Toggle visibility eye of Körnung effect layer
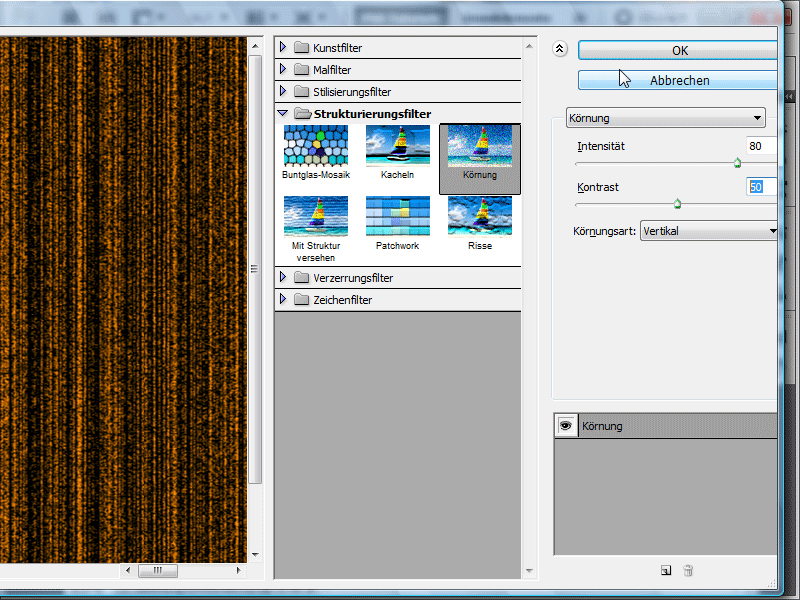Screen dimensions: 800x600 [x=566, y=426]
